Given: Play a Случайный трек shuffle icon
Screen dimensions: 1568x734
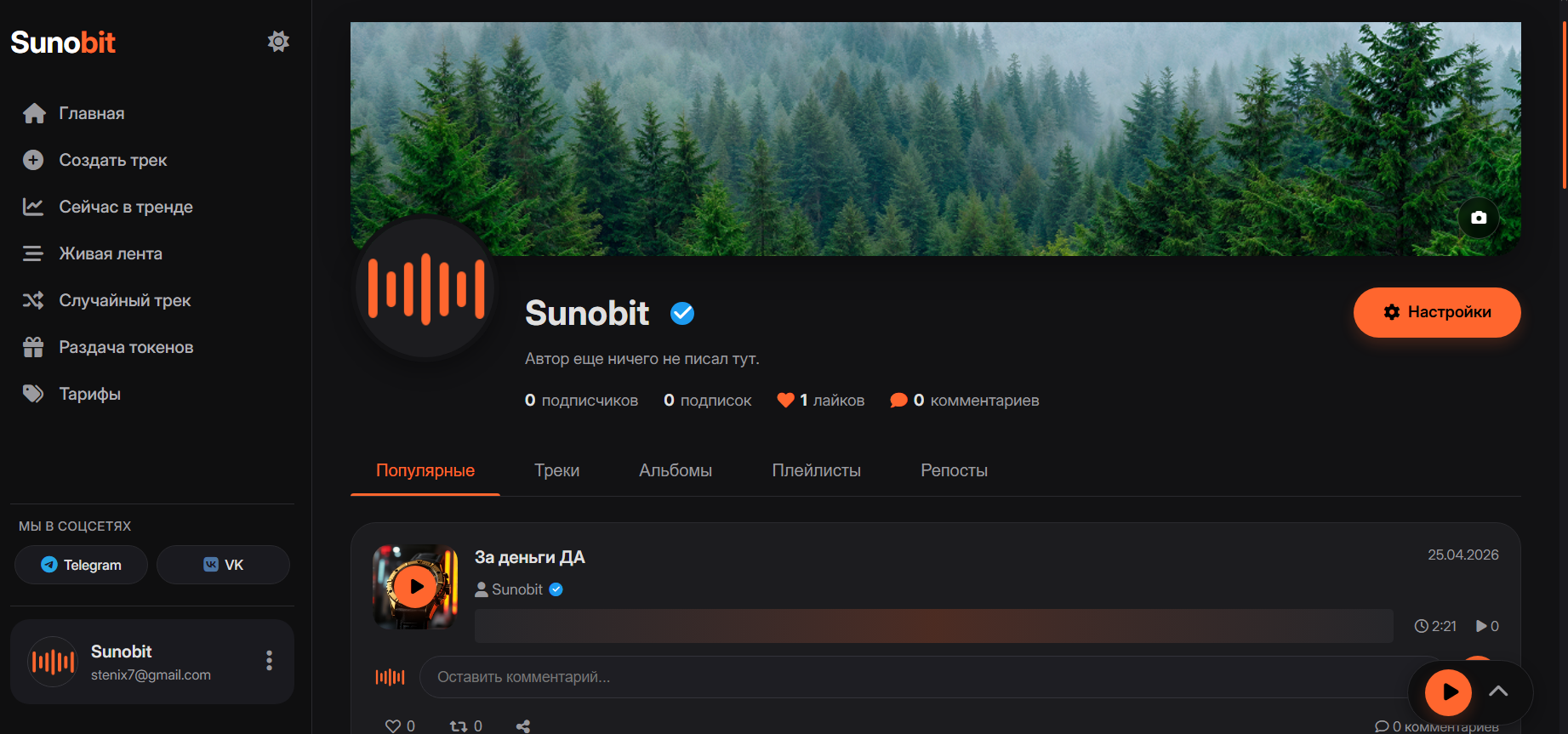Looking at the screenshot, I should tap(33, 300).
